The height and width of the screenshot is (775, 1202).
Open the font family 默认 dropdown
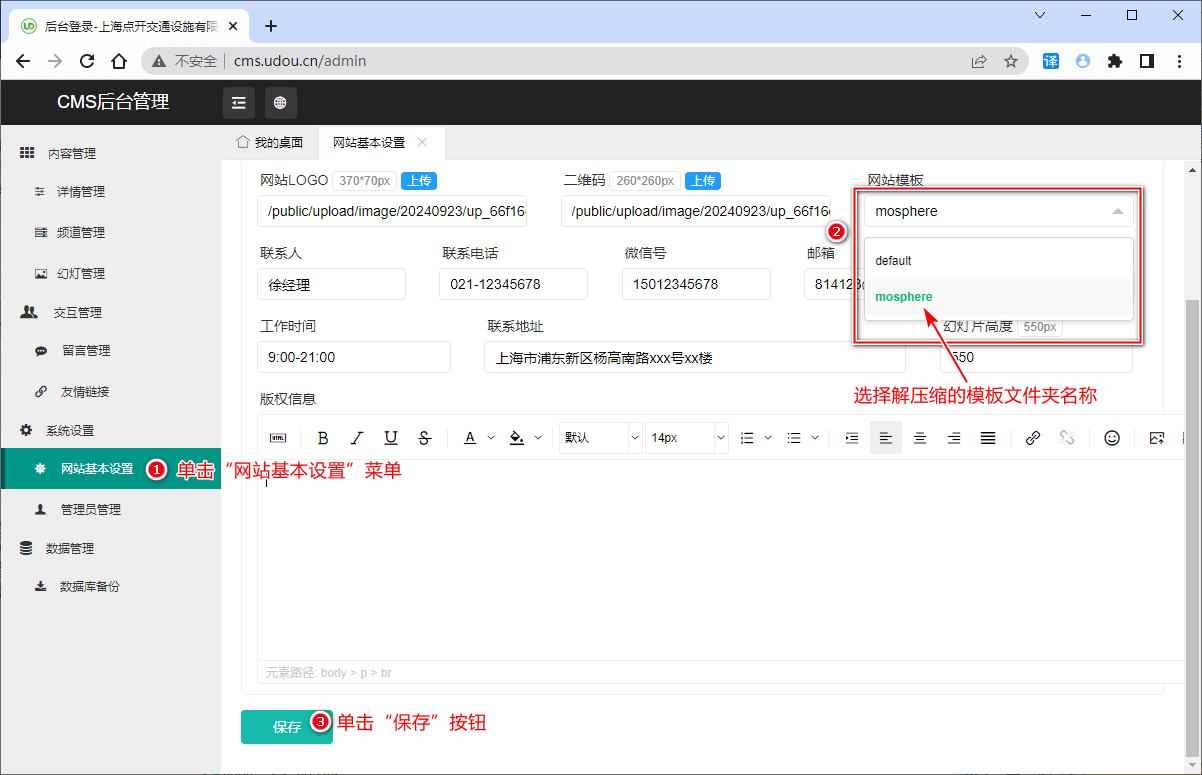pos(600,438)
